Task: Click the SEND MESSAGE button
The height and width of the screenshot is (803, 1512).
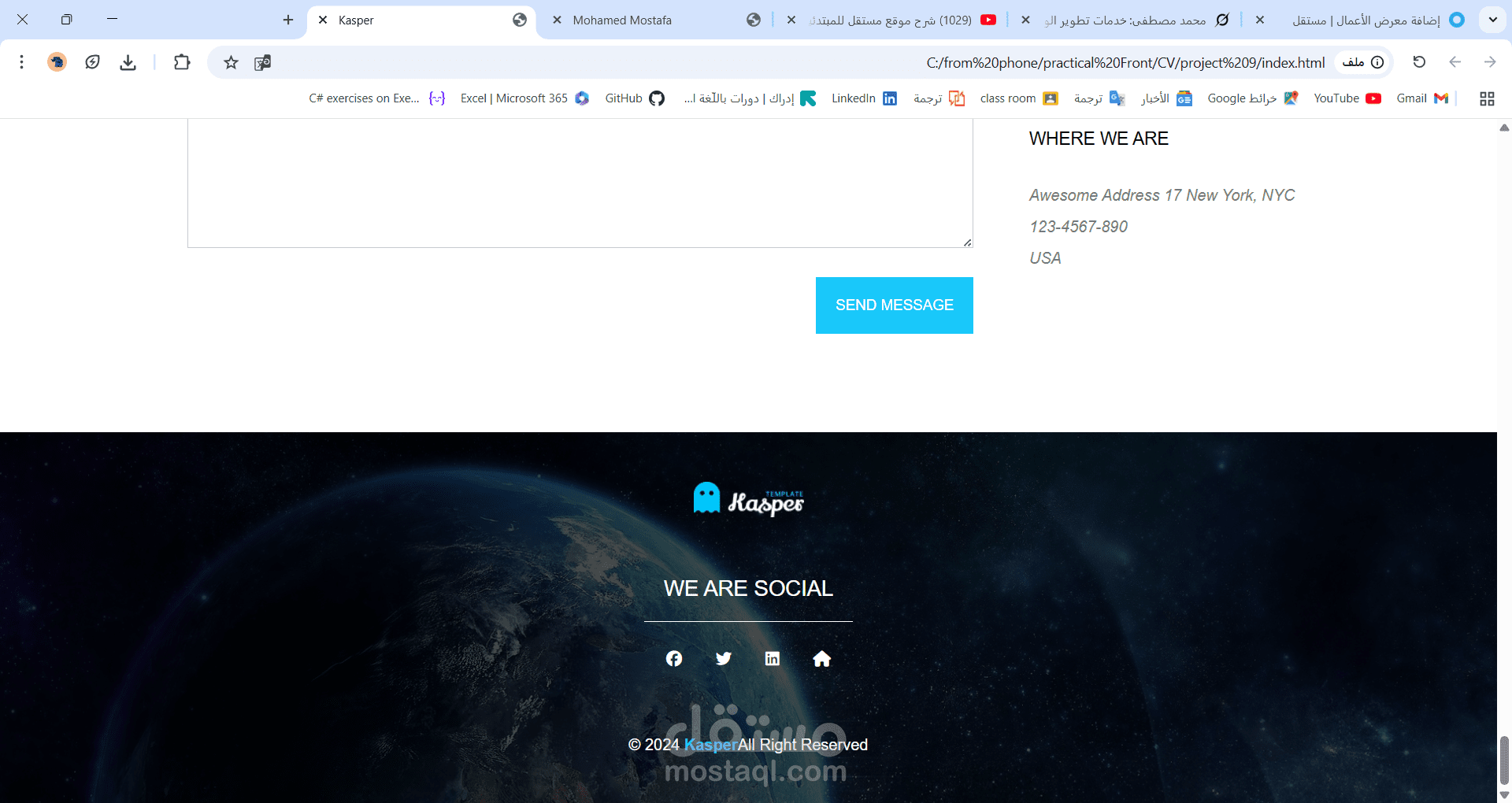Action: pyautogui.click(x=895, y=305)
